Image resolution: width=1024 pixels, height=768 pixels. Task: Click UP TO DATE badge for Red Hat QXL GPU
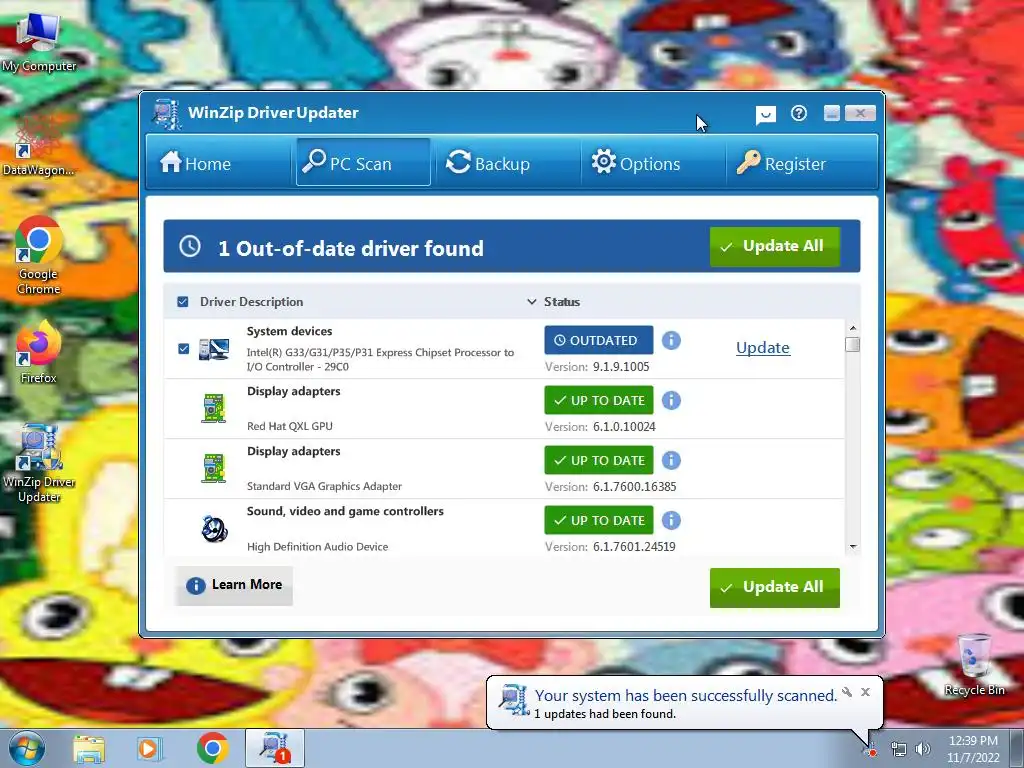[599, 400]
